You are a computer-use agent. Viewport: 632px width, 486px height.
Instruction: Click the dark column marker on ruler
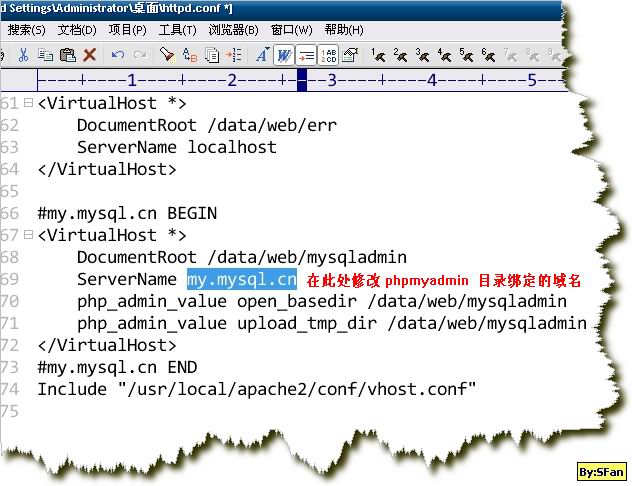[x=302, y=80]
